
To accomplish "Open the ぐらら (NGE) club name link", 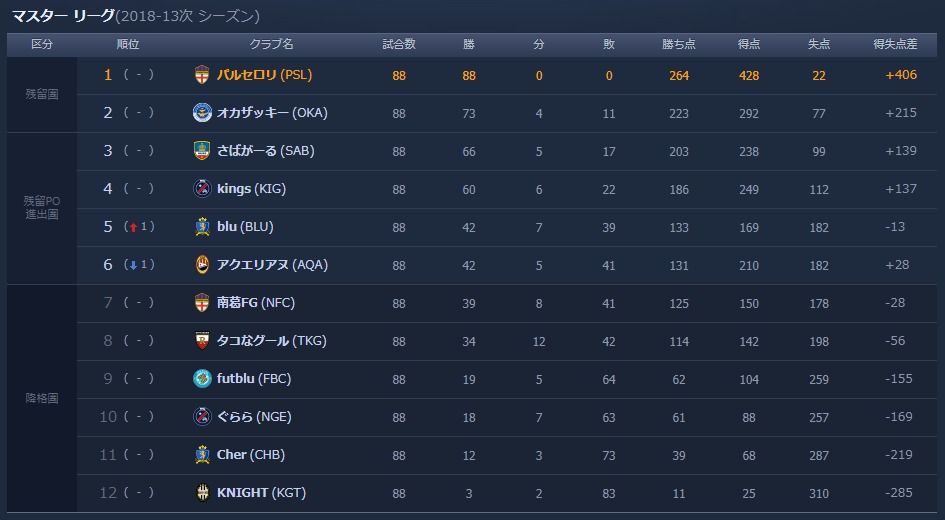I will tap(254, 416).
